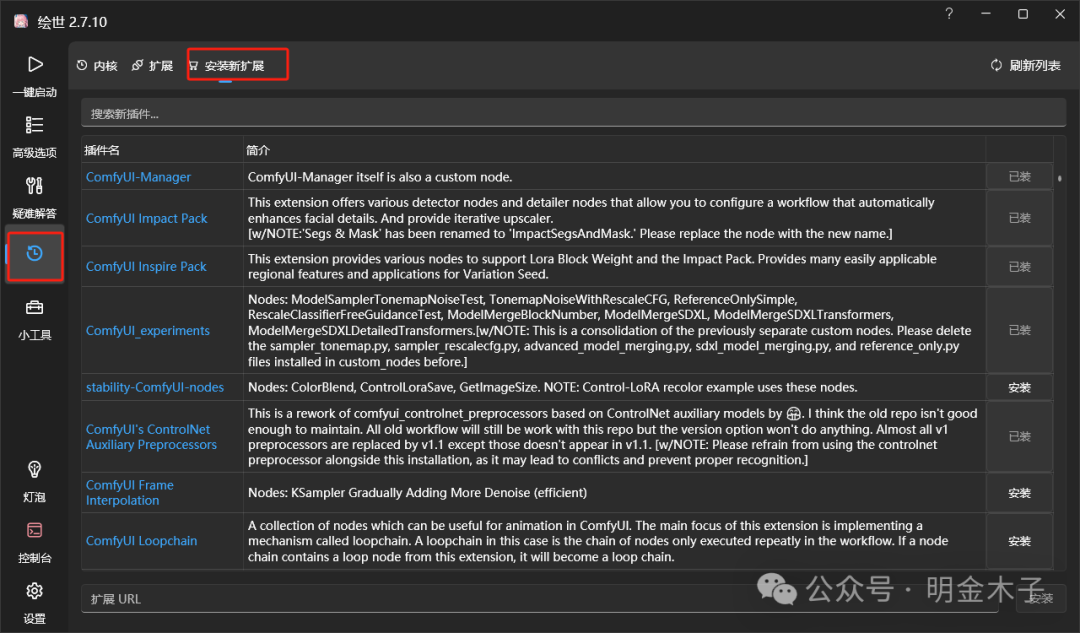The image size is (1080, 633).
Task: Click 已装 button for ComfyUI-Manager
Action: [1019, 177]
